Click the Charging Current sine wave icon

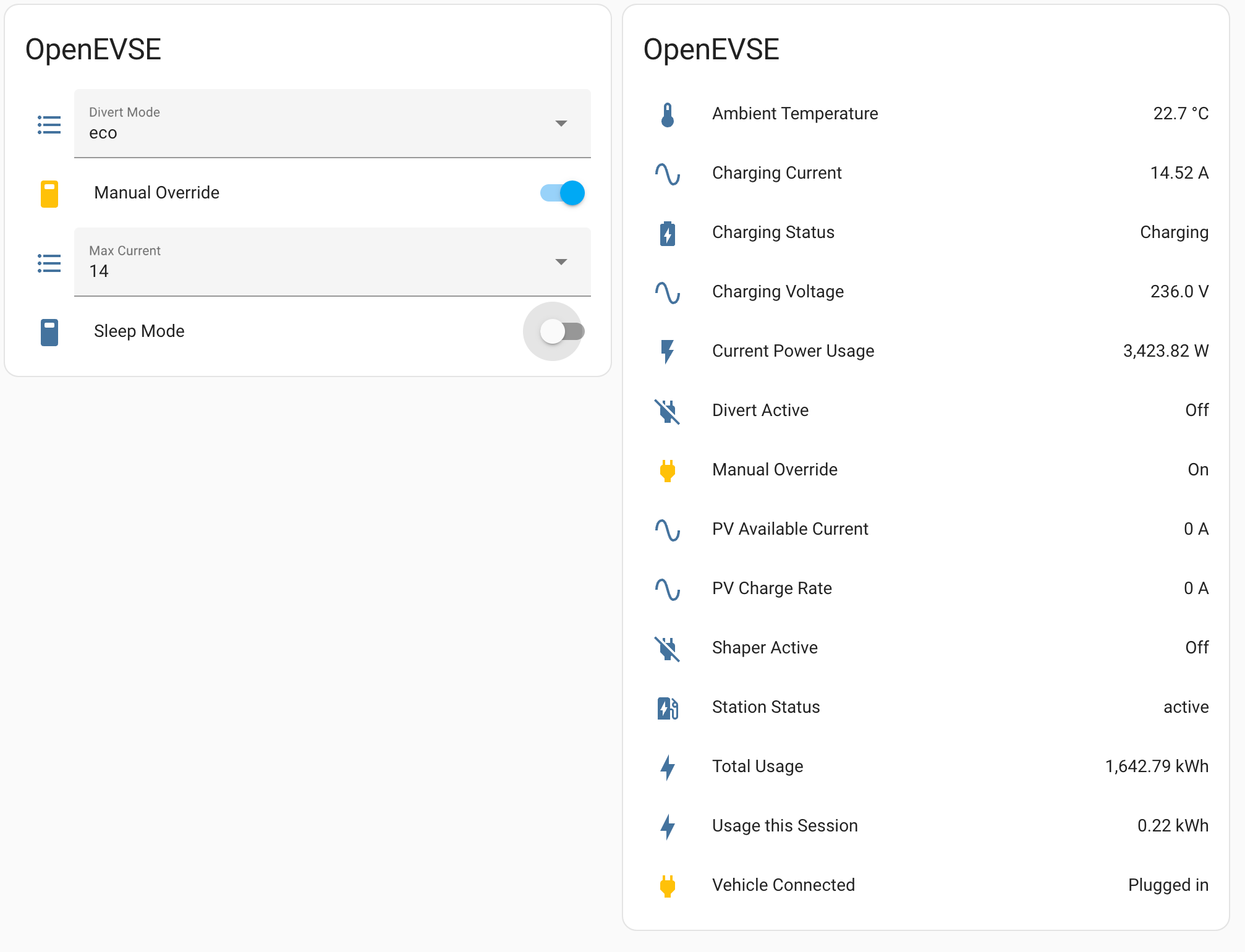[668, 173]
